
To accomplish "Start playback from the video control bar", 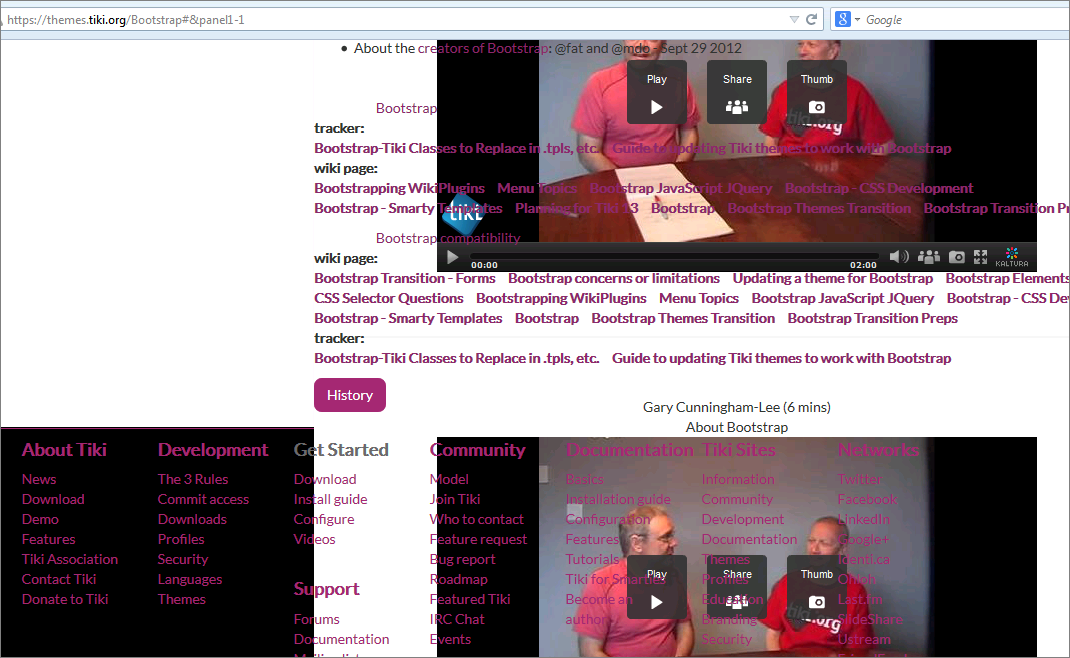I will point(452,257).
